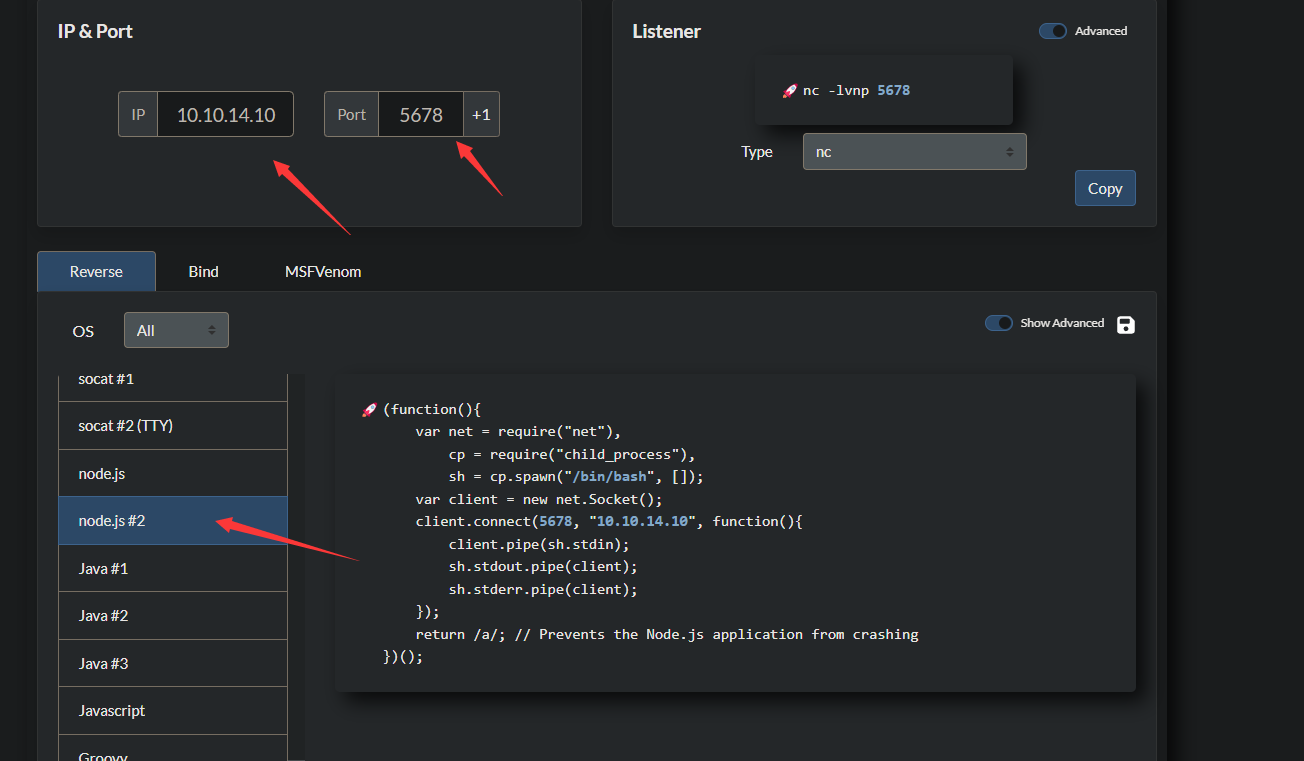Select the Javascript payload entry
The height and width of the screenshot is (761, 1304).
173,710
